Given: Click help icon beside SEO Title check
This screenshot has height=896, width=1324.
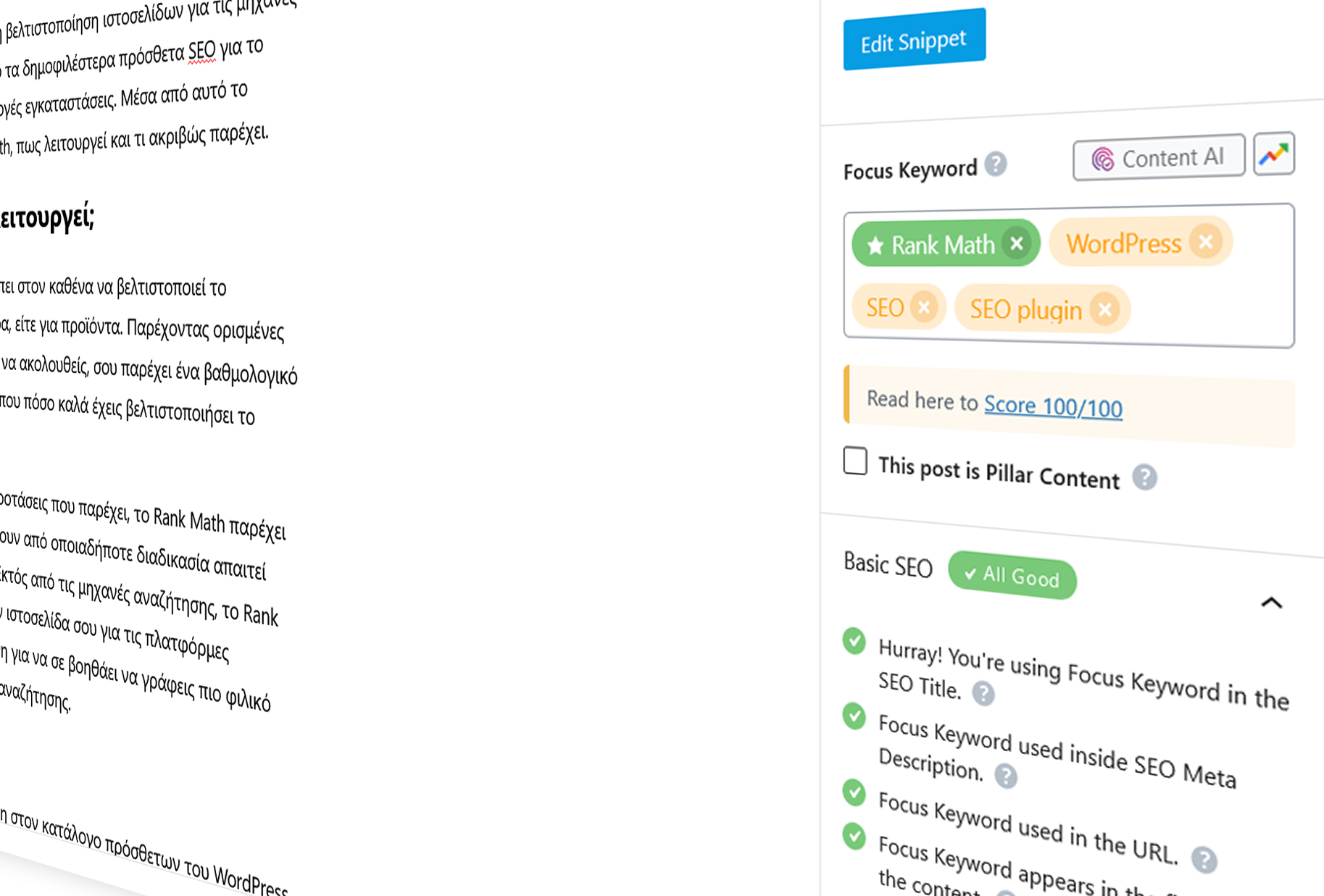Looking at the screenshot, I should tap(983, 693).
